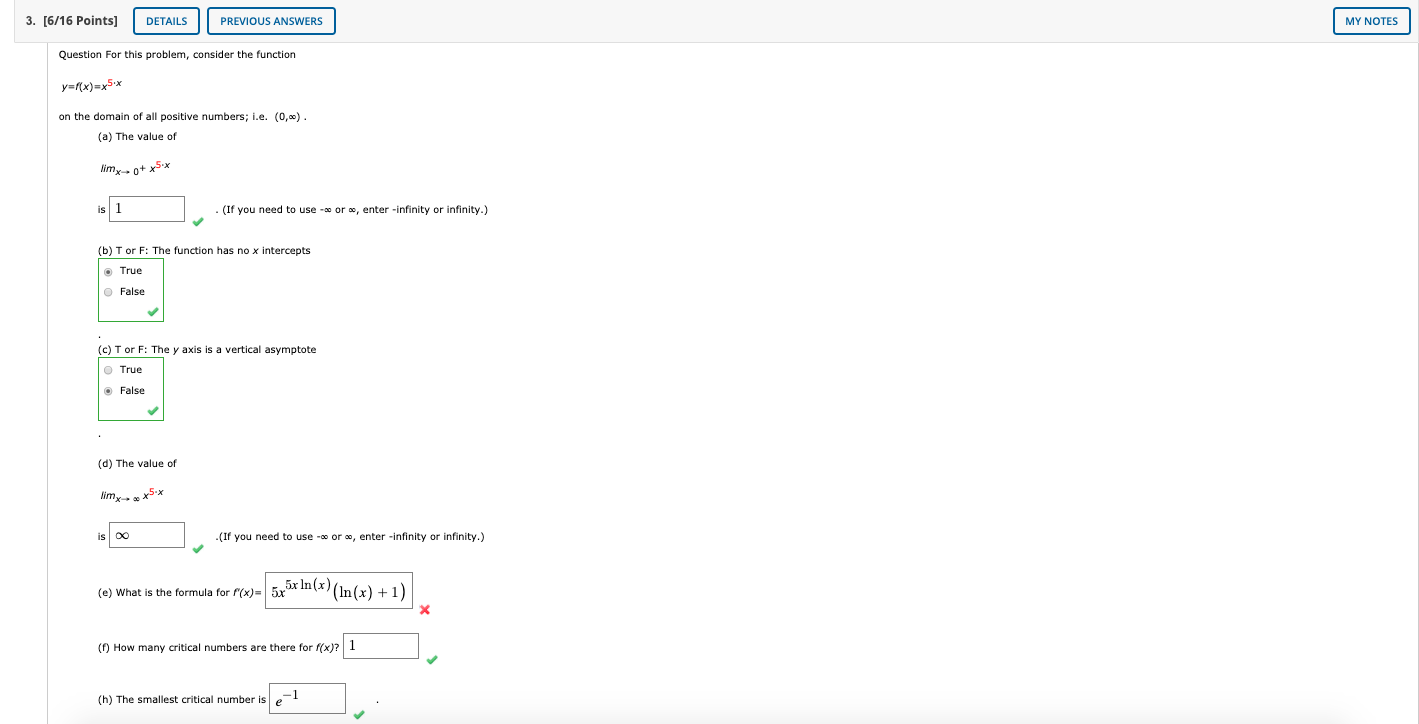Click the green checkmark beside part (a)

[197, 221]
